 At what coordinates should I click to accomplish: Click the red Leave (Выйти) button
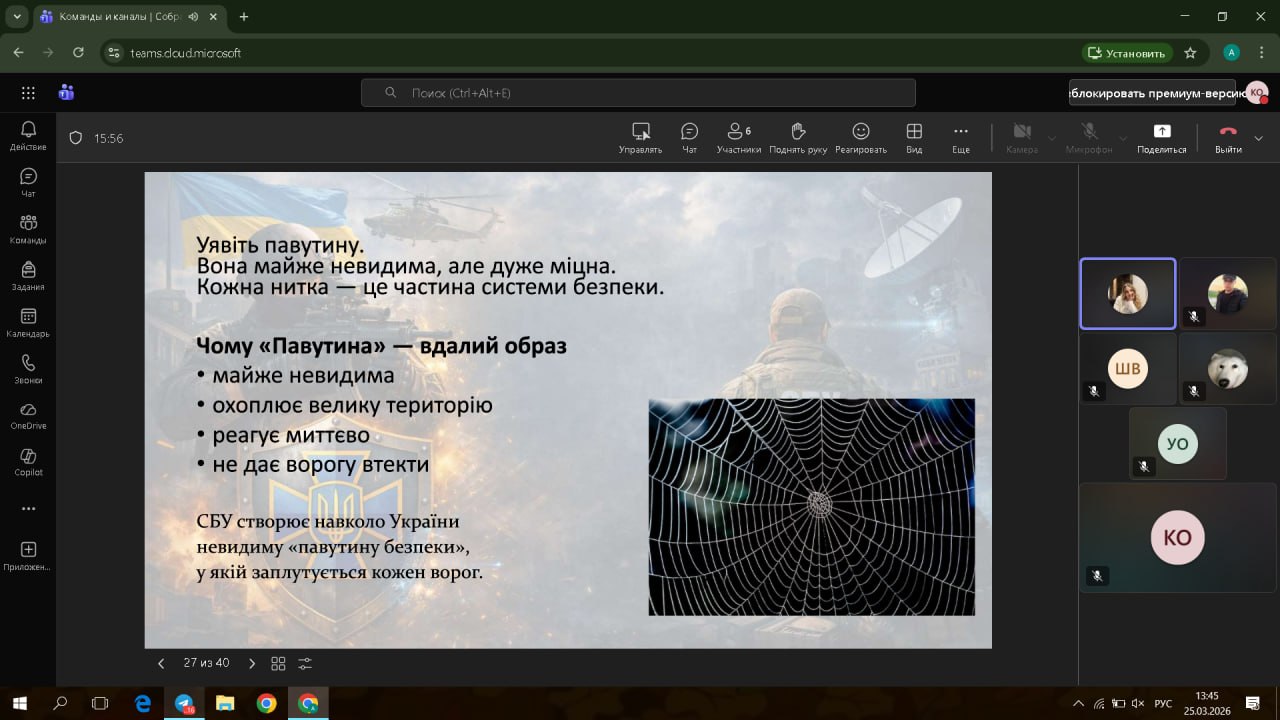1228,137
